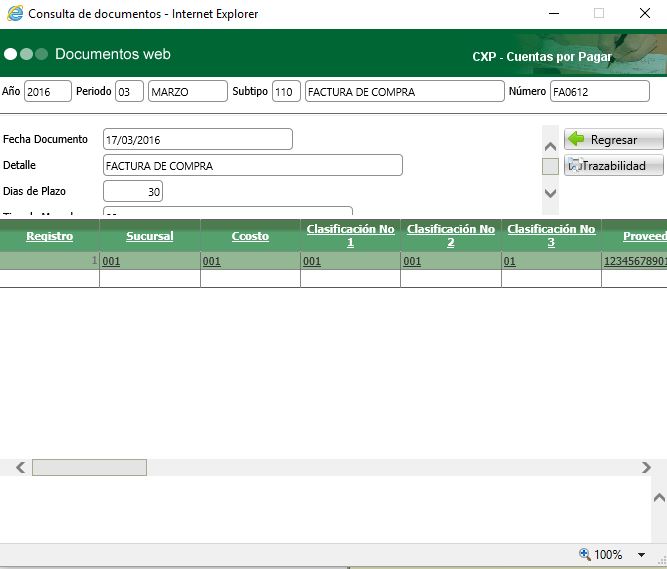Sort by the Costo column header

250,236
